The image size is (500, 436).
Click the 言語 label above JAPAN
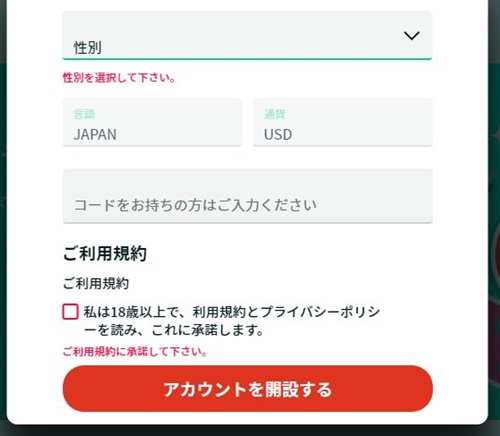pos(84,114)
